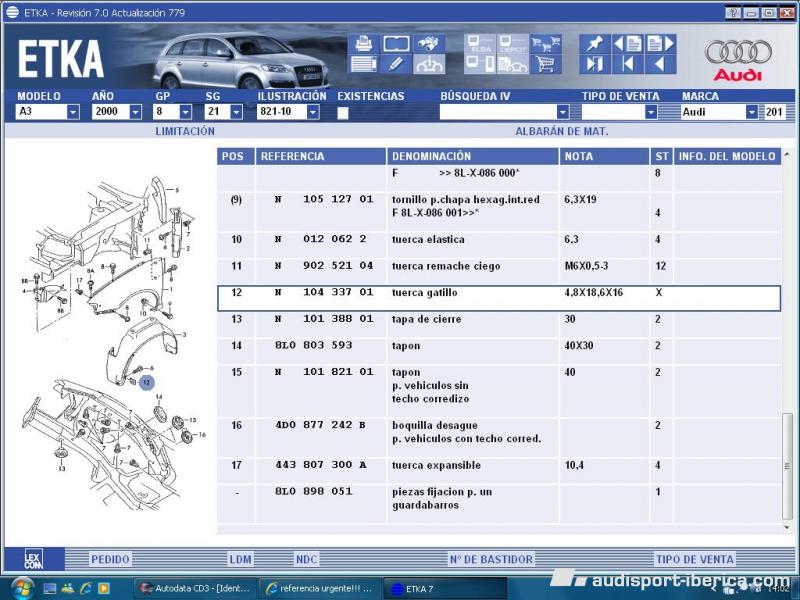800x600 pixels.
Task: Click the BÚSQUEDA IV input field
Action: [498, 112]
